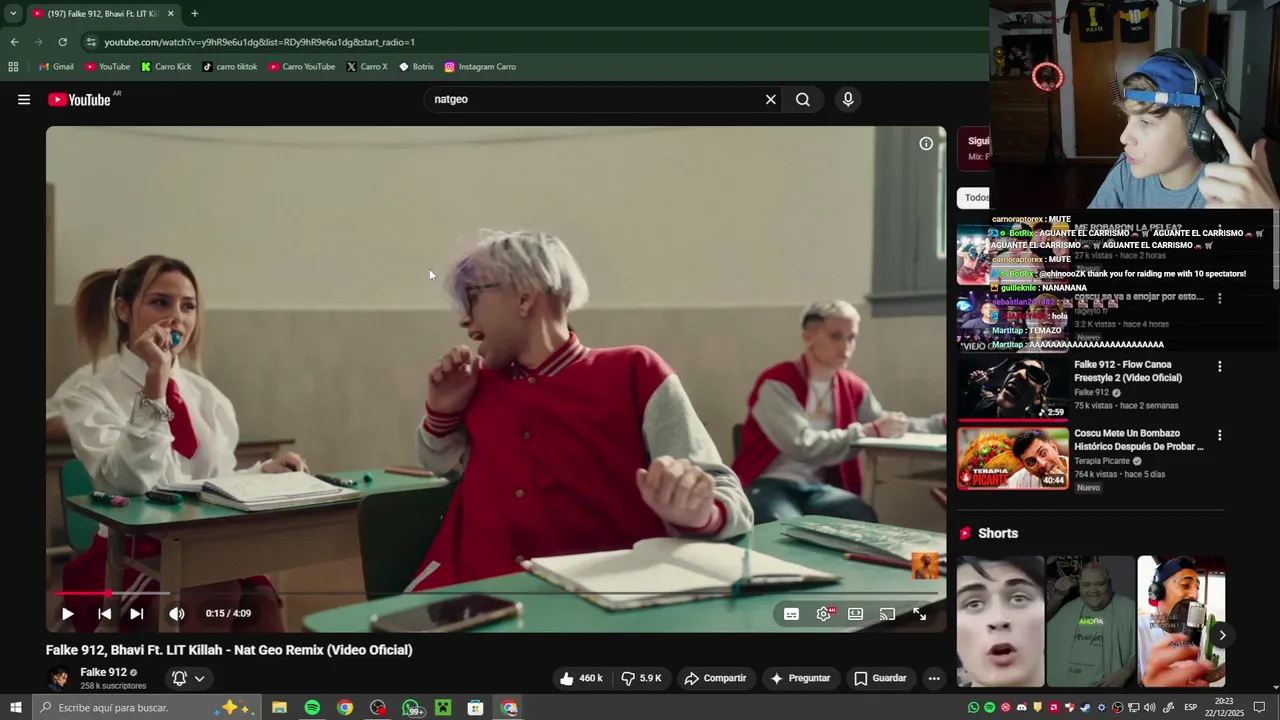Reload the YouTube page
This screenshot has height=720, width=1280.
62,42
